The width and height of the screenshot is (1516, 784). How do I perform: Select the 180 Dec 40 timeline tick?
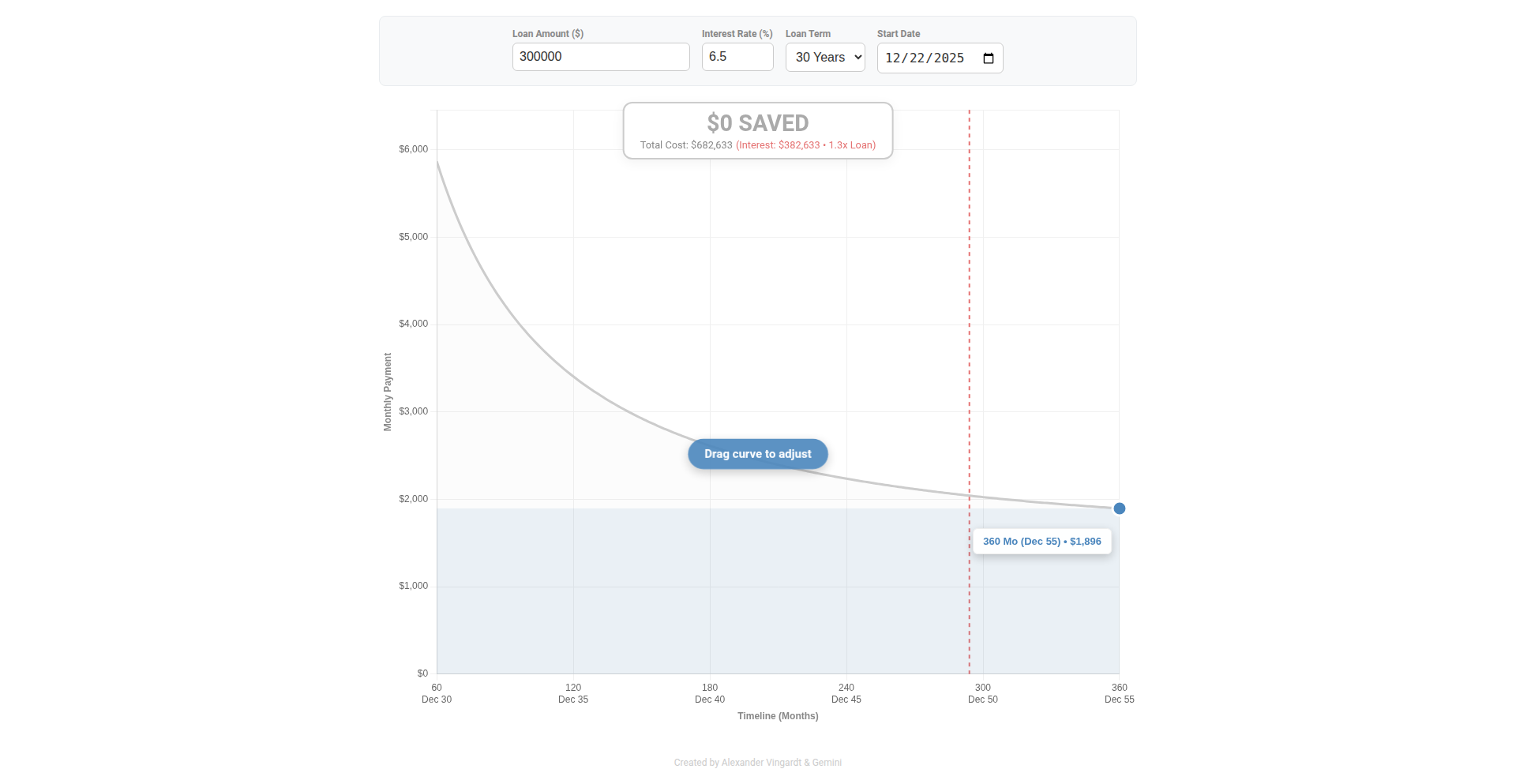coord(710,693)
